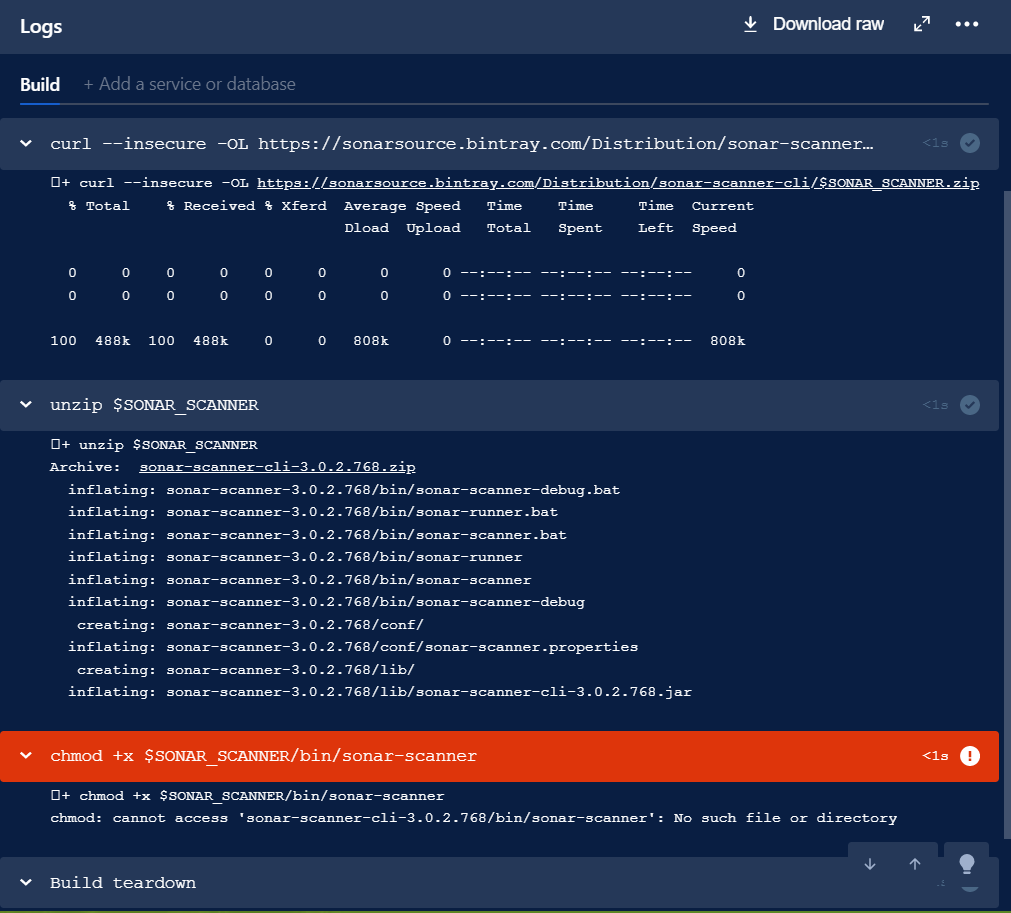Click the chmod step error exclamation icon

pyautogui.click(x=970, y=756)
